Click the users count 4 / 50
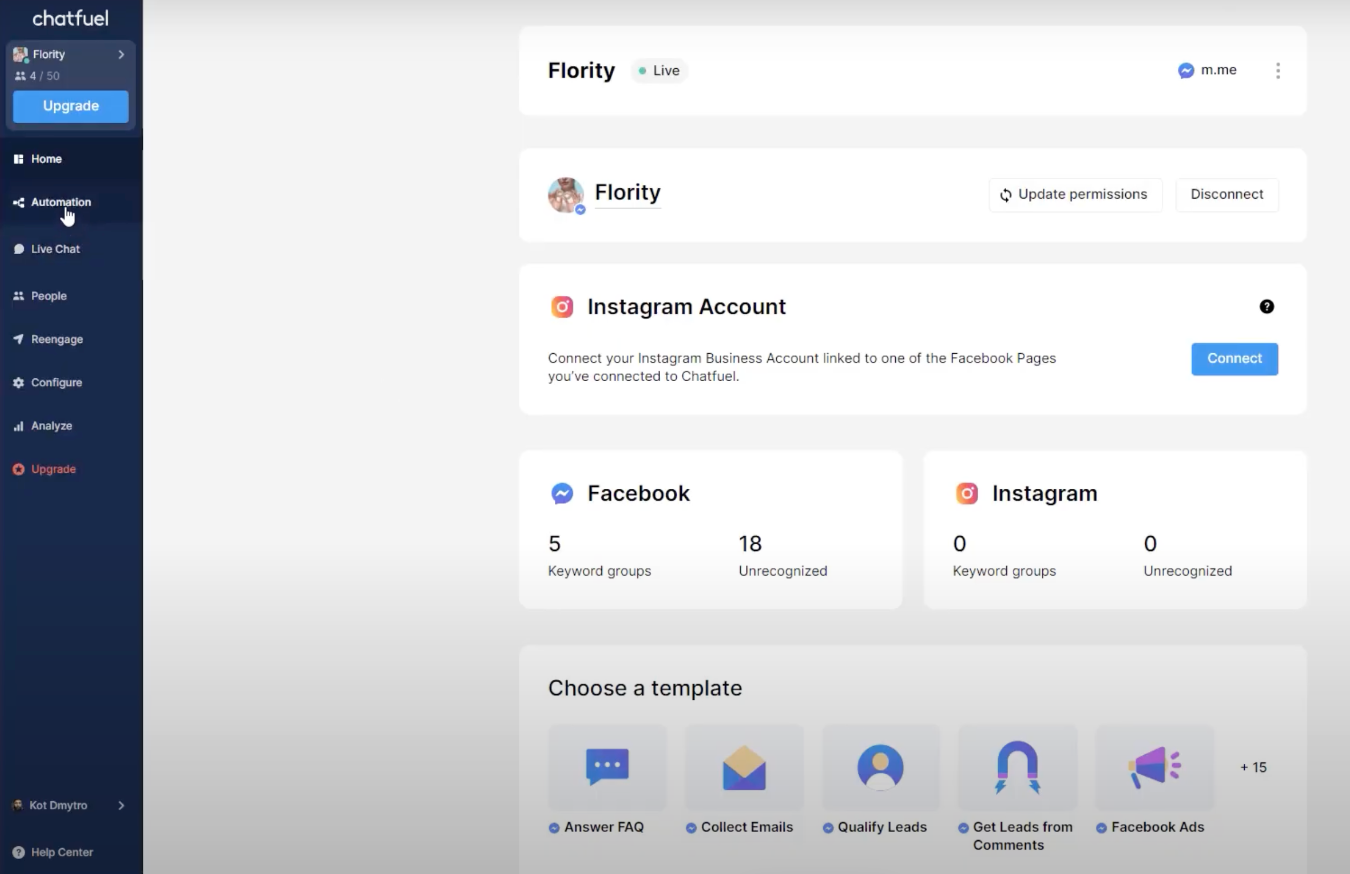Screen dimensions: 1350x874 tap(37, 76)
